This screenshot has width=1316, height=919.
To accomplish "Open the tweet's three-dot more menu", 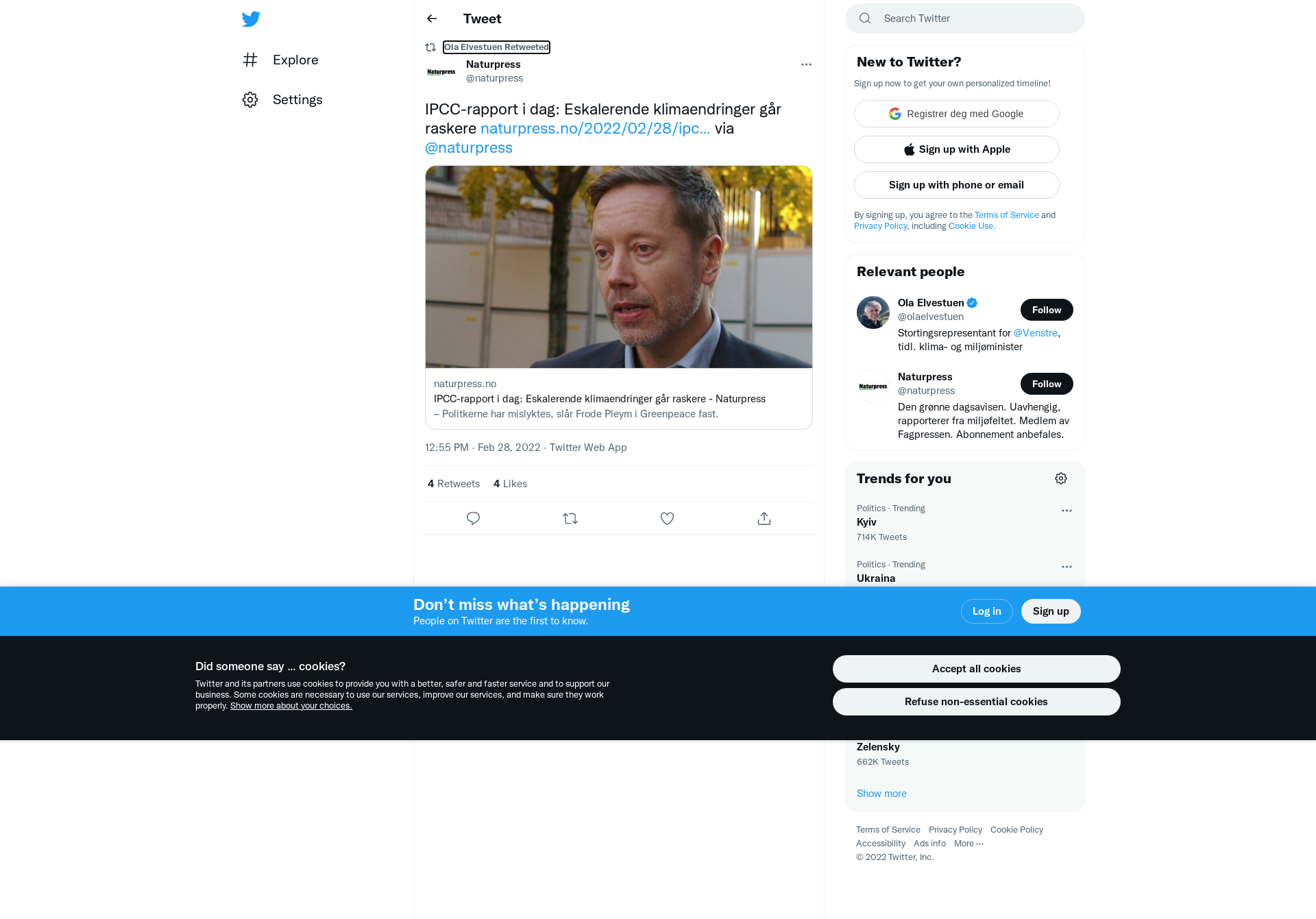I will [806, 64].
